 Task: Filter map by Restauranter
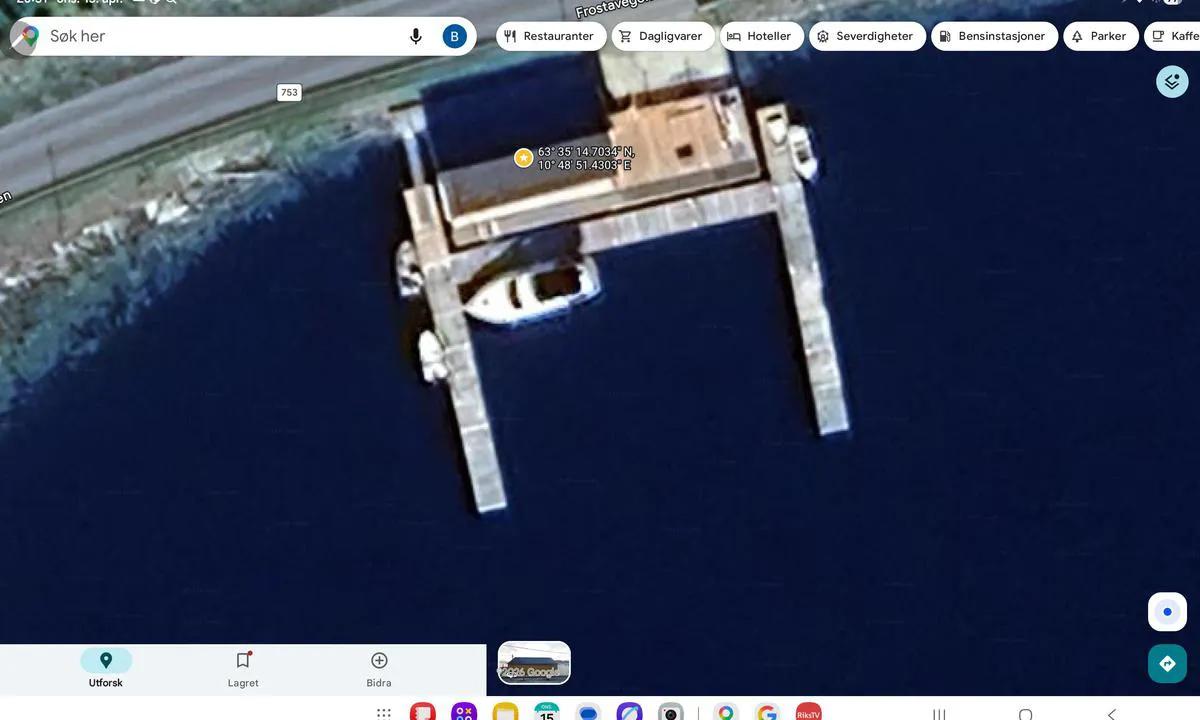click(x=549, y=37)
